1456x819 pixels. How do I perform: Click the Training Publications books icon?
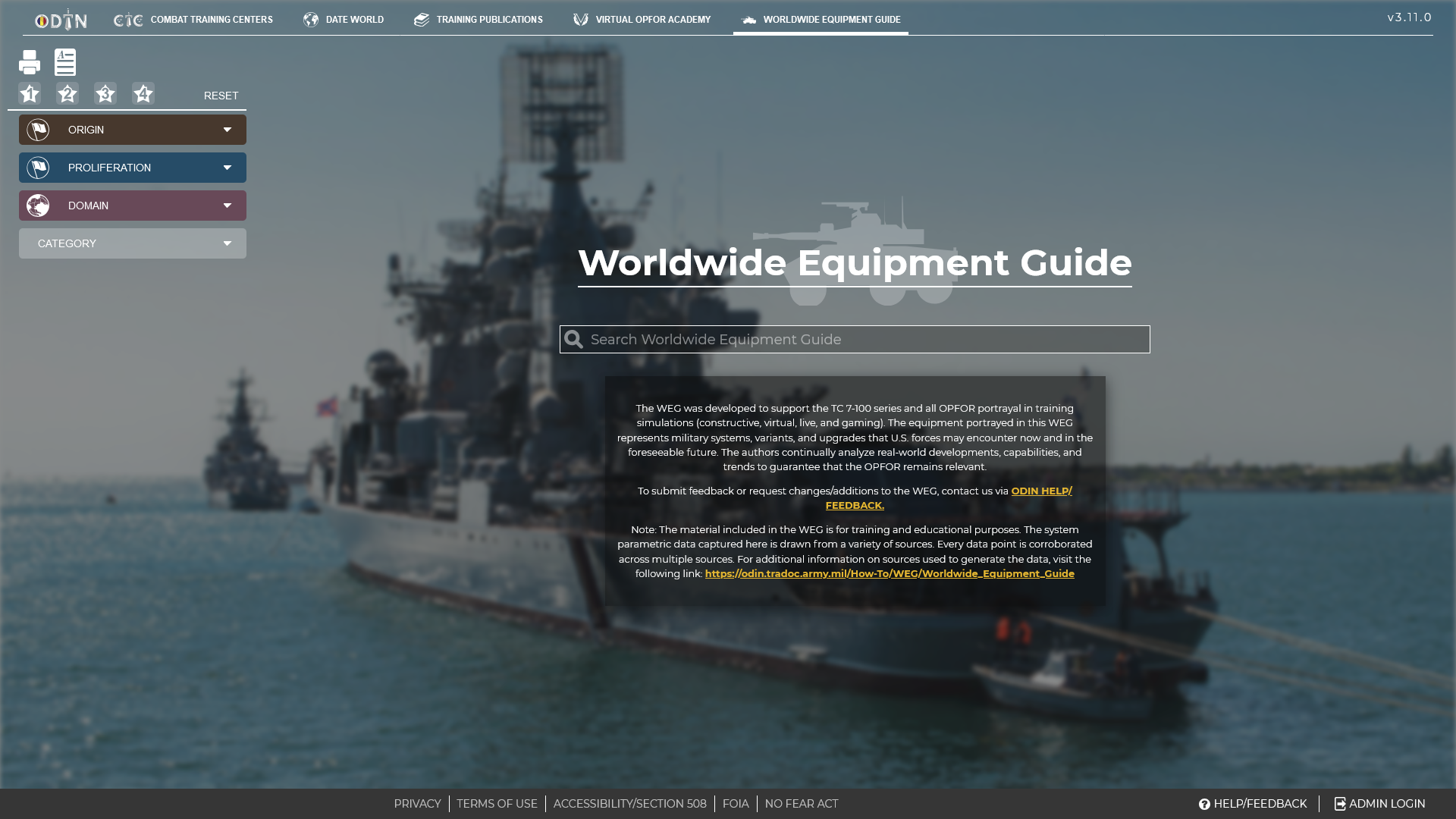click(422, 20)
